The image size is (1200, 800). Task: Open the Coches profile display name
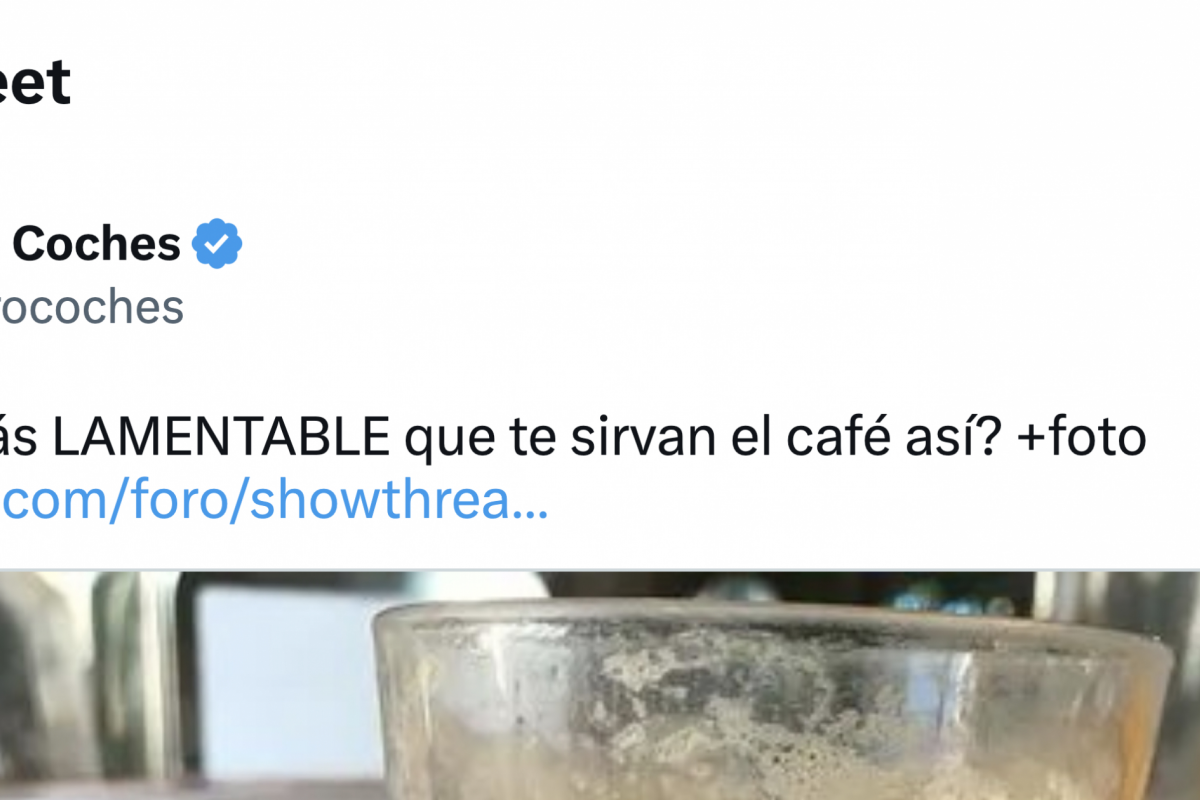coord(96,244)
